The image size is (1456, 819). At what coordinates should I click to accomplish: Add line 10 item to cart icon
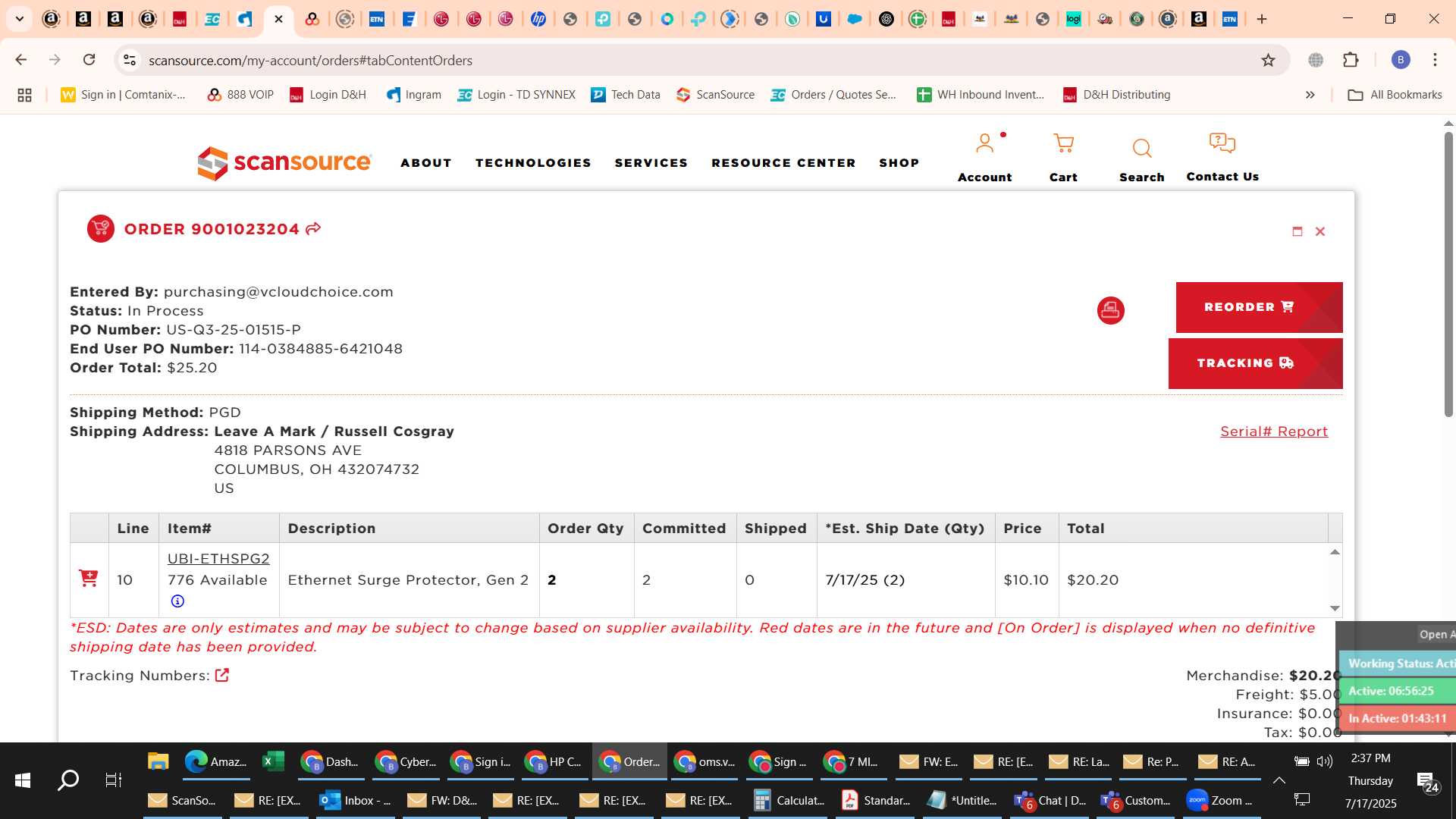point(89,579)
